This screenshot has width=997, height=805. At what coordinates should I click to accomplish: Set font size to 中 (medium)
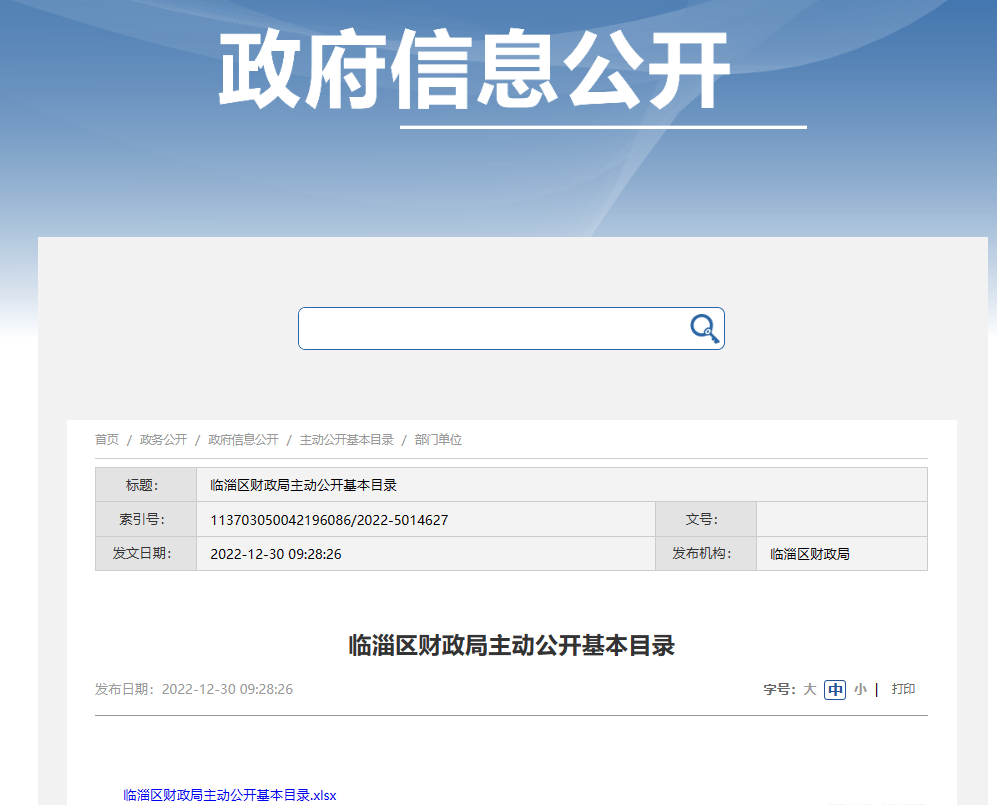(835, 689)
